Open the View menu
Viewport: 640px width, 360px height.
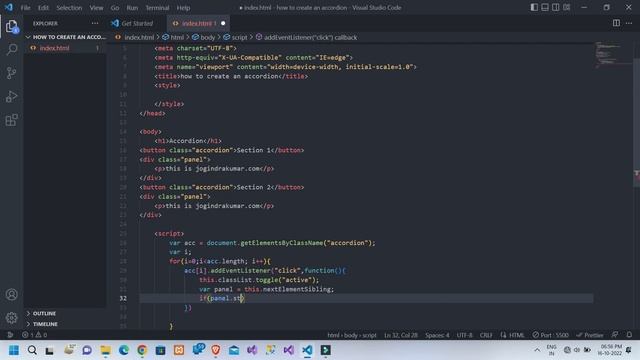point(96,8)
